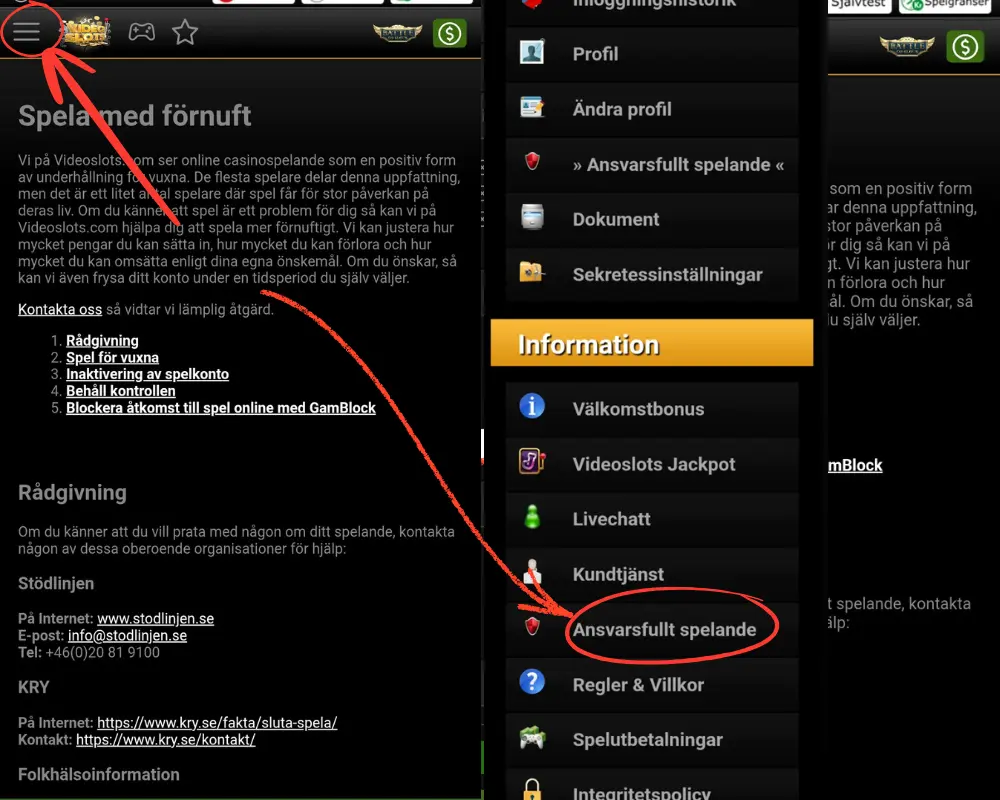Select Videoslots Jackpot menu item
The width and height of the screenshot is (1000, 800).
tap(652, 464)
